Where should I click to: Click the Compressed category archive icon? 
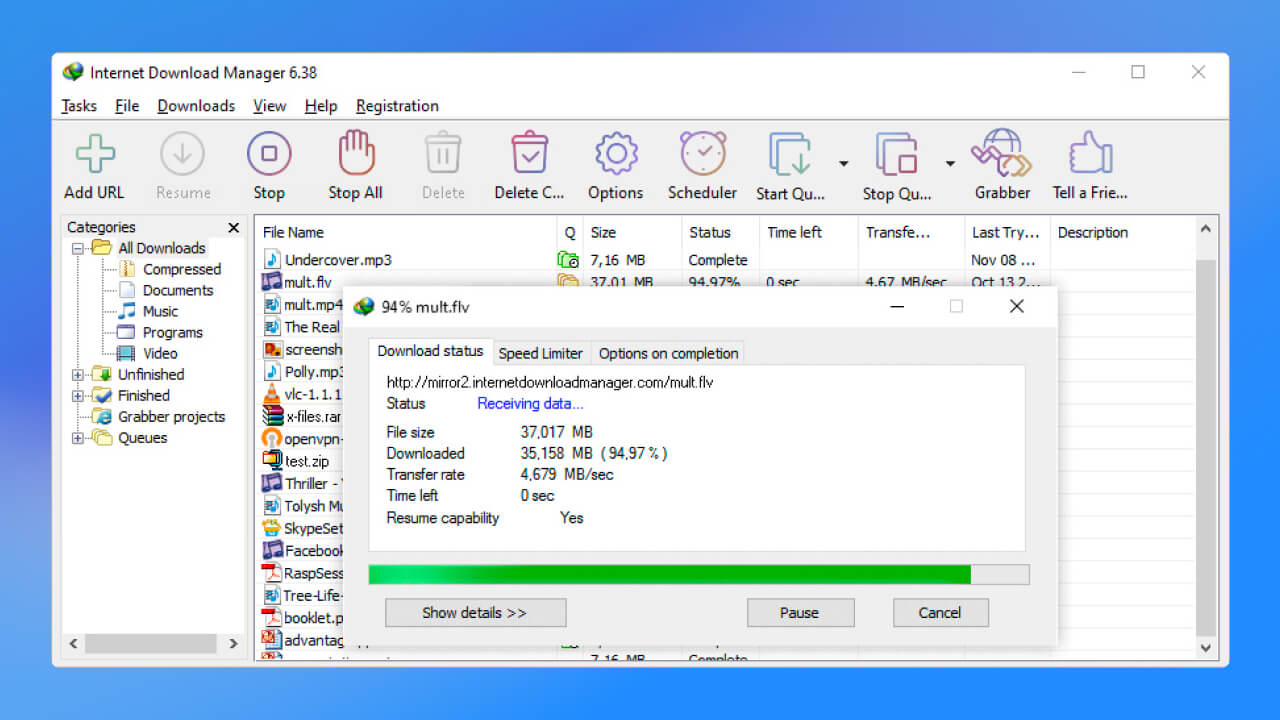(127, 269)
